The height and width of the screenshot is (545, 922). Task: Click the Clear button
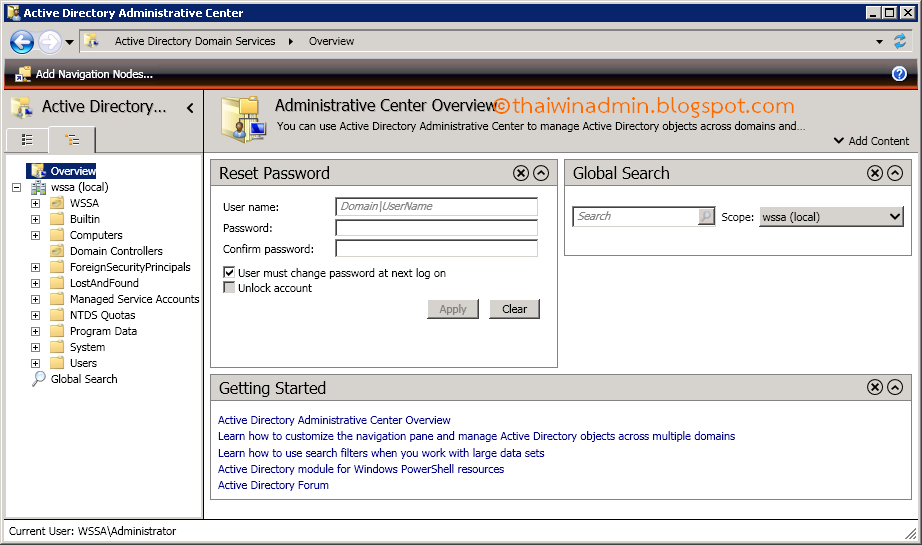coord(515,309)
